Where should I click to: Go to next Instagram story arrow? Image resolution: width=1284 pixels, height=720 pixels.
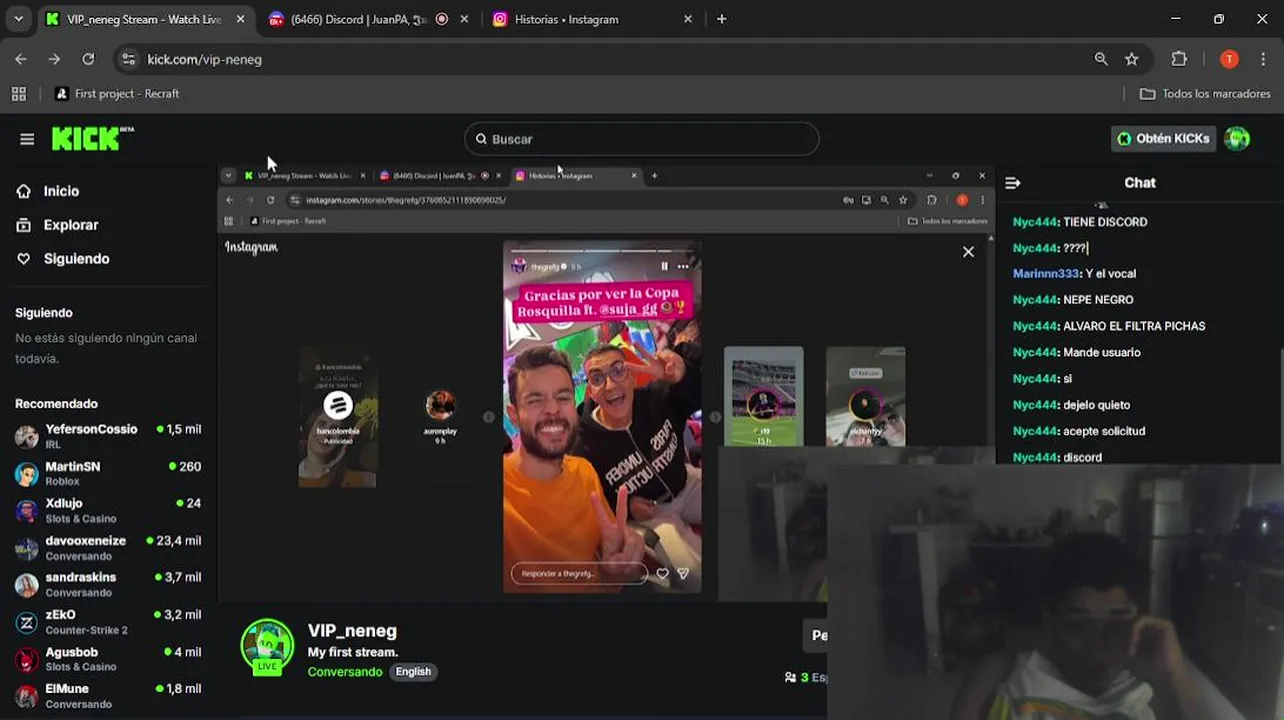pos(715,417)
